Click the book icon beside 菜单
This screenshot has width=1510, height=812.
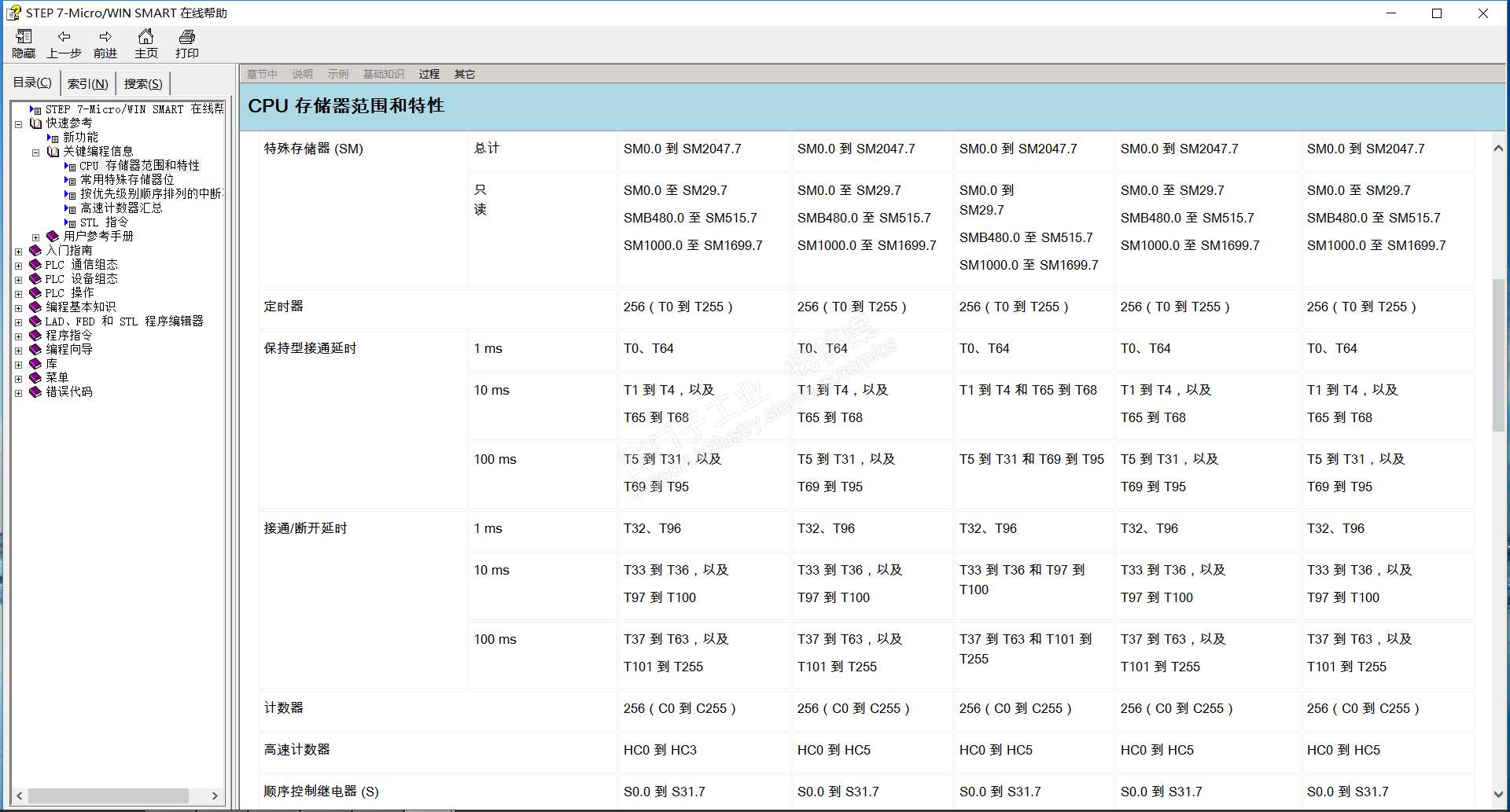coord(35,377)
